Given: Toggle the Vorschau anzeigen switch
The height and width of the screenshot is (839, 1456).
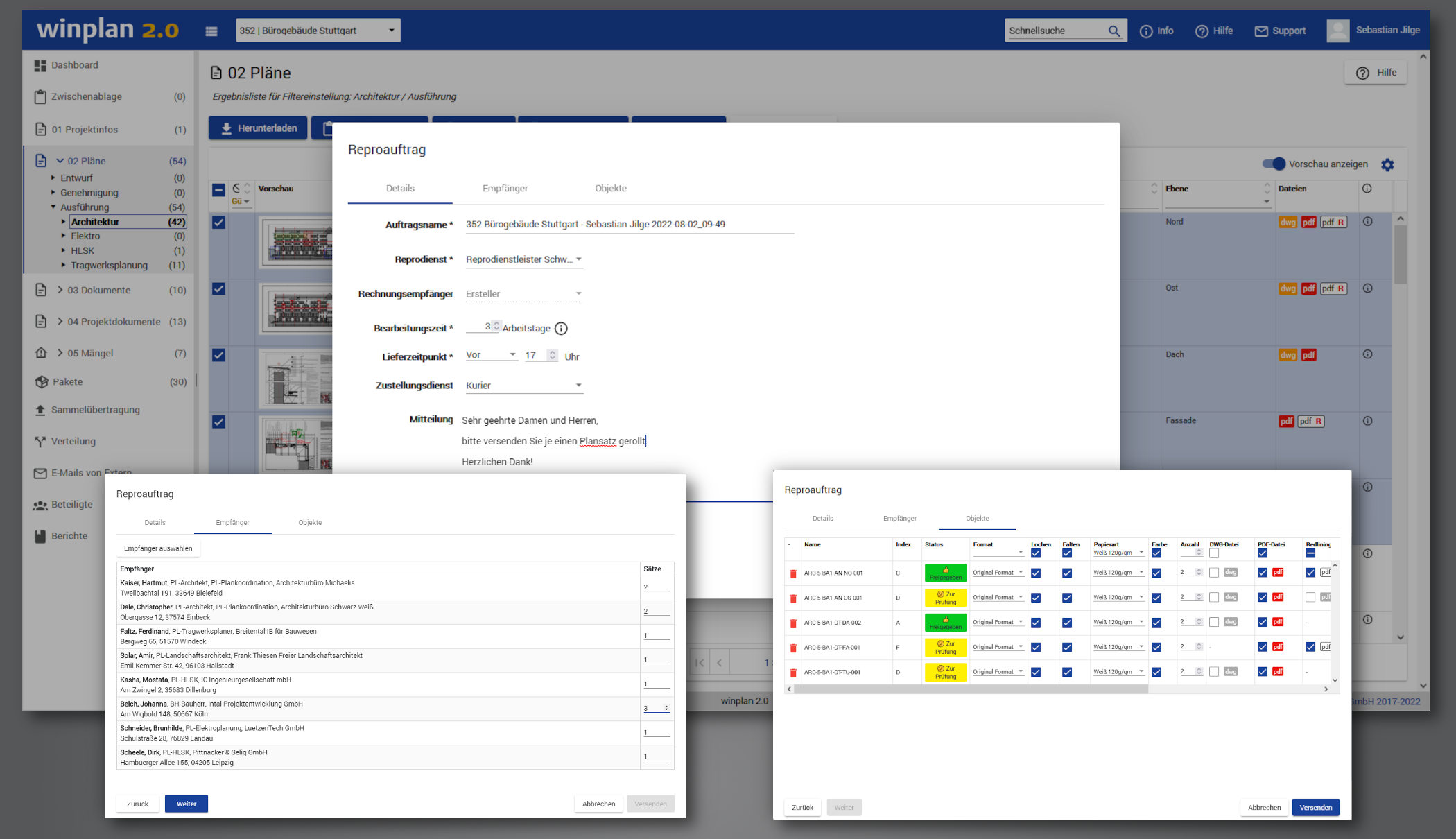Looking at the screenshot, I should click(1274, 164).
